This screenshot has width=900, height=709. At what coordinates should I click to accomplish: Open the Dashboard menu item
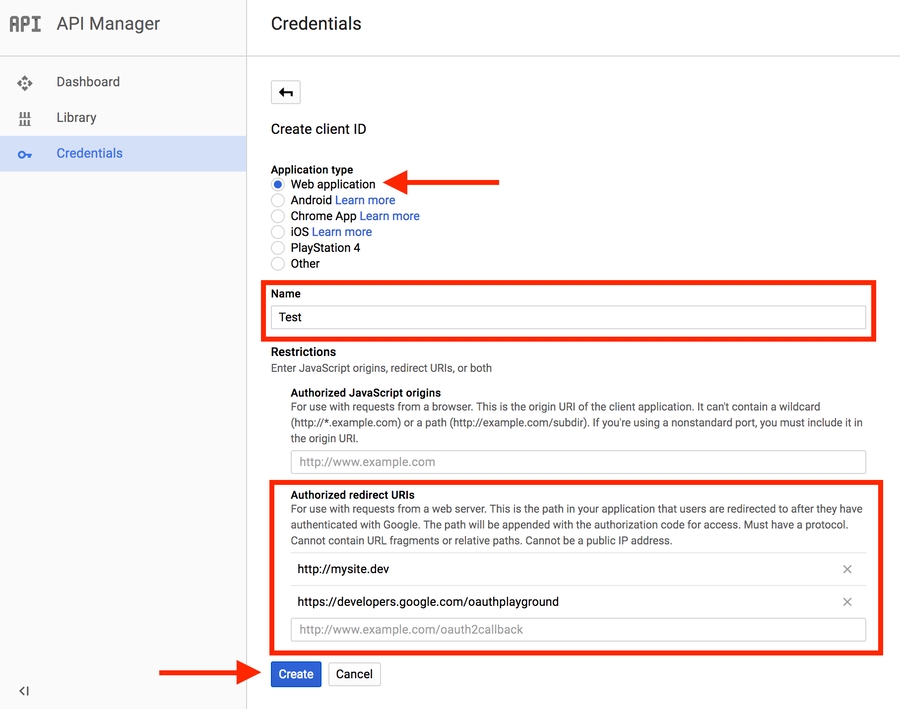tap(88, 82)
